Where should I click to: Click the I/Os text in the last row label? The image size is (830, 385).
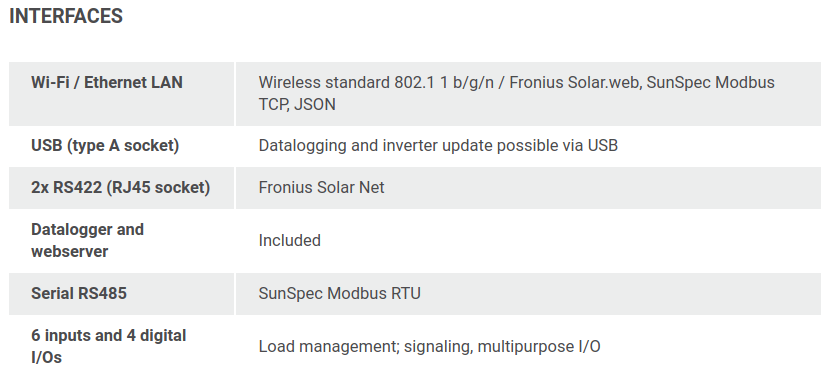click(47, 357)
